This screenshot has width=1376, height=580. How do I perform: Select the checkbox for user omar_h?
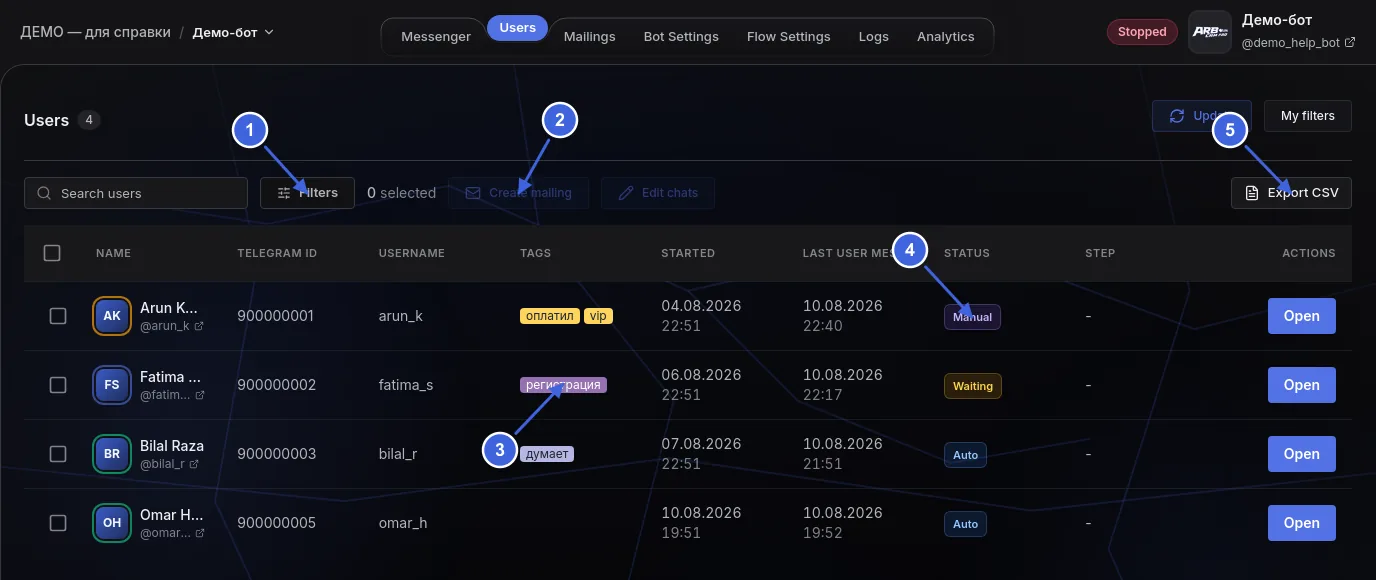click(x=58, y=523)
